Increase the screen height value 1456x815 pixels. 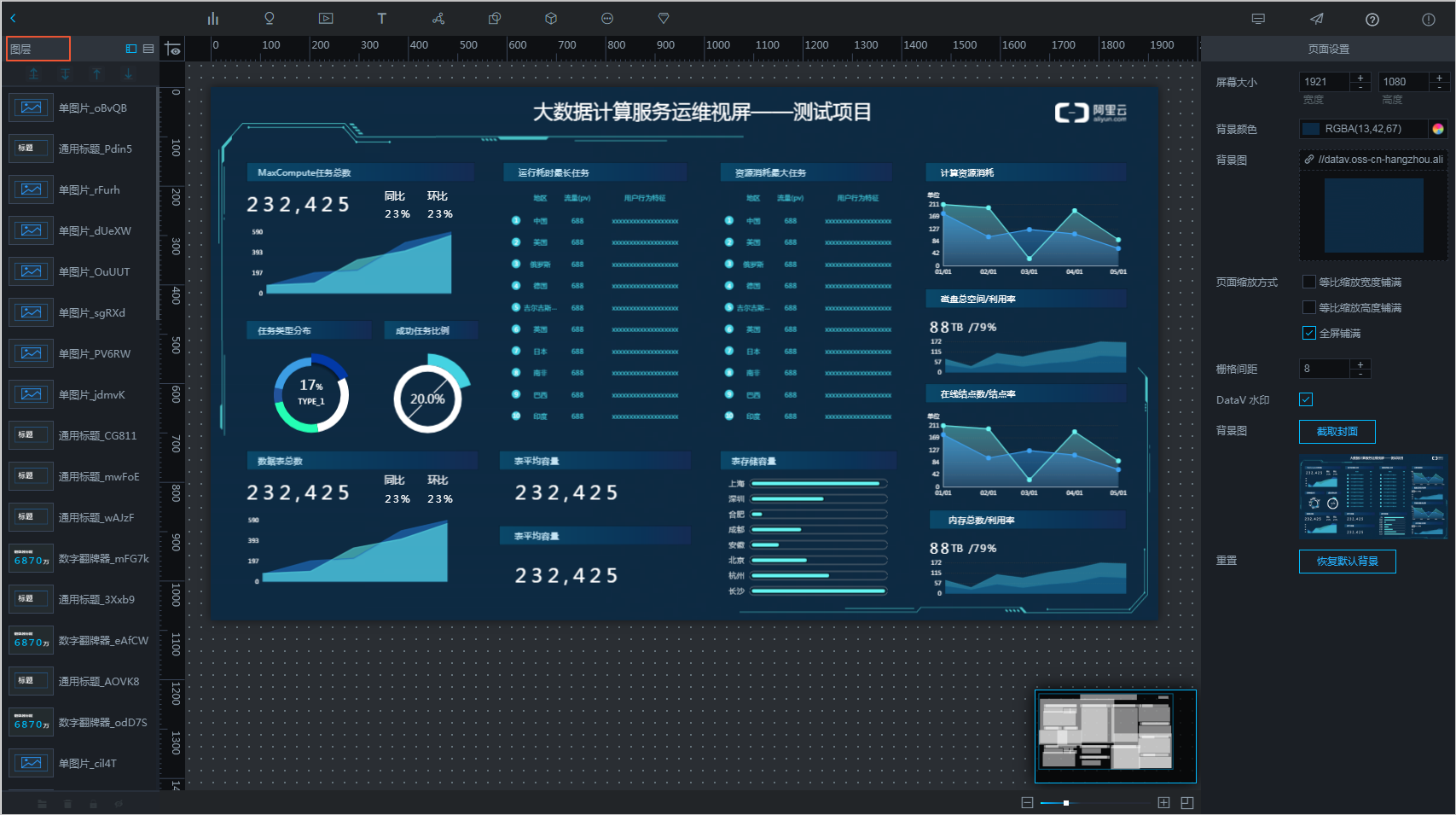1439,78
